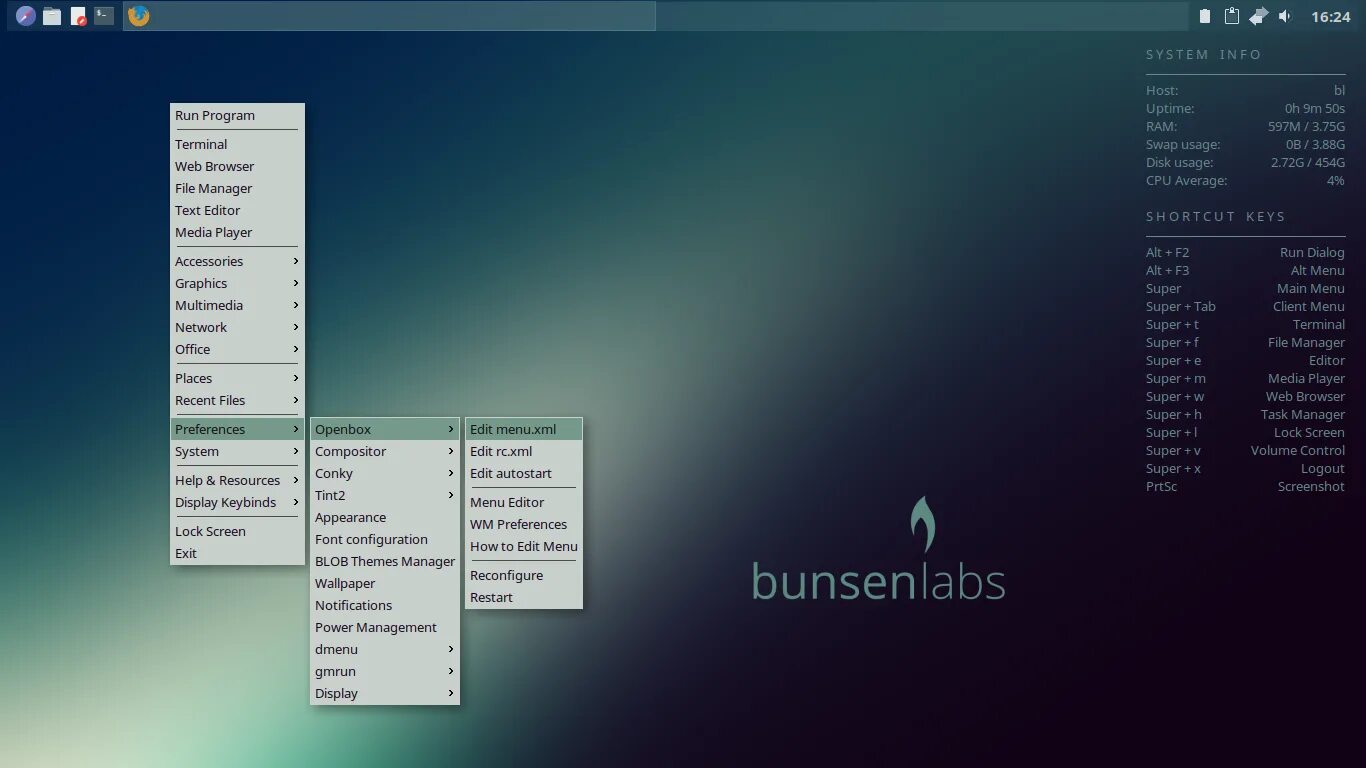Viewport: 1366px width, 768px height.
Task: Select Text Editor in the main menu
Action: pyautogui.click(x=237, y=210)
